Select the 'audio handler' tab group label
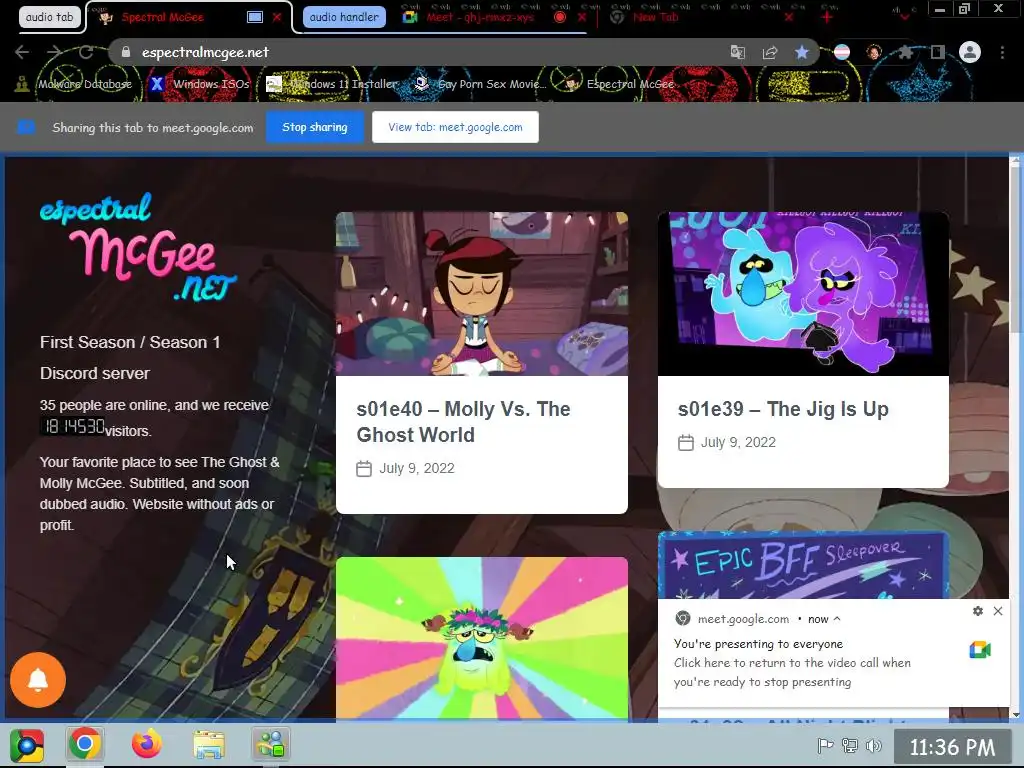 344,17
